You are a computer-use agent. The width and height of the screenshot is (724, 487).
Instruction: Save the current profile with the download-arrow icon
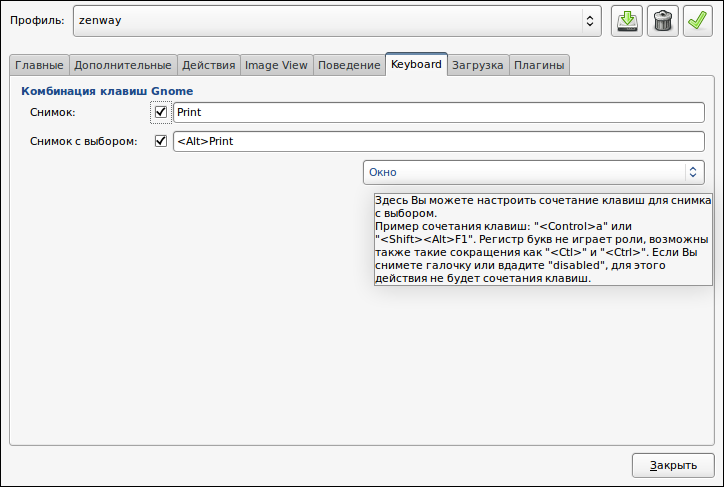coord(627,21)
